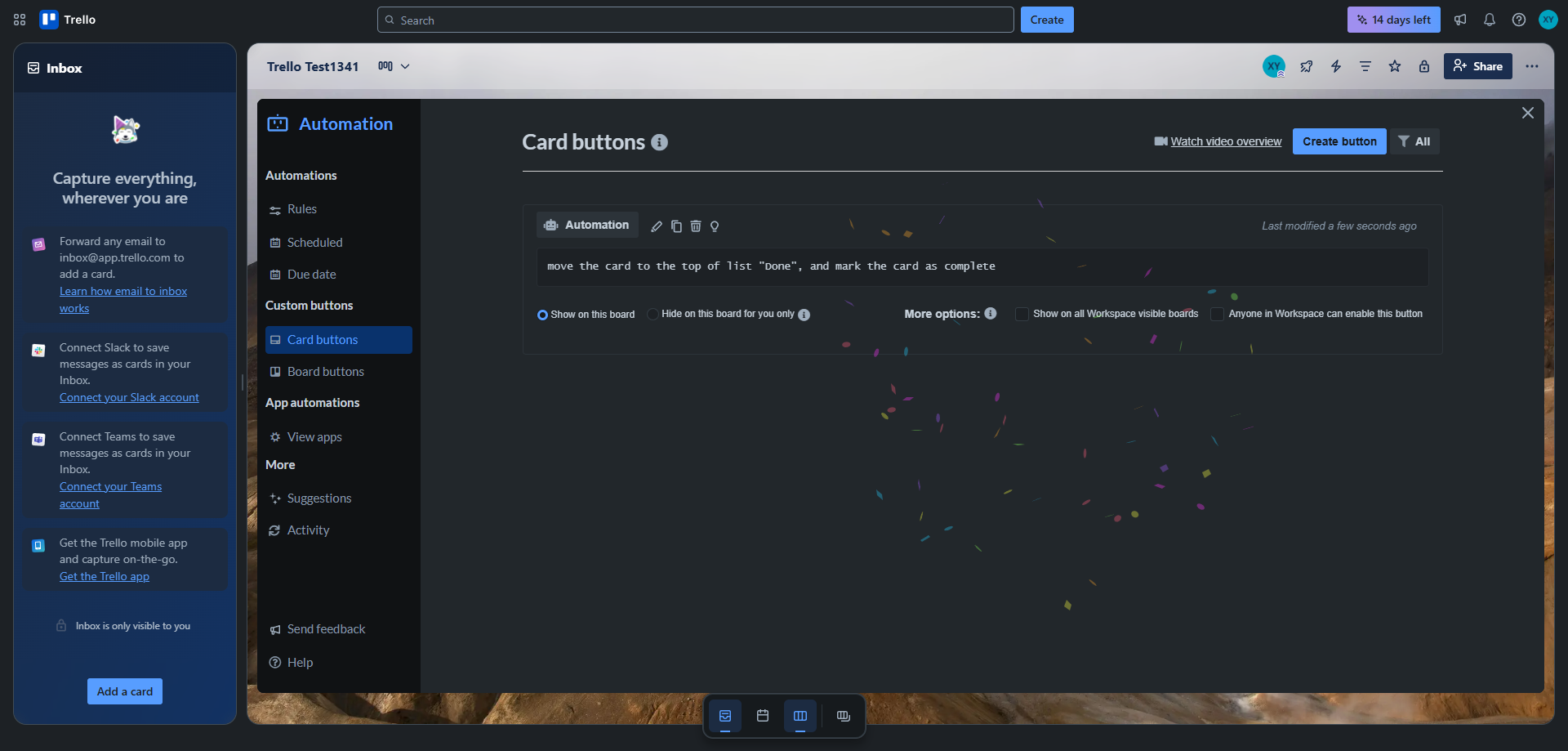Check Show on all Workspace visible boards
The width and height of the screenshot is (1568, 751).
tap(1022, 314)
